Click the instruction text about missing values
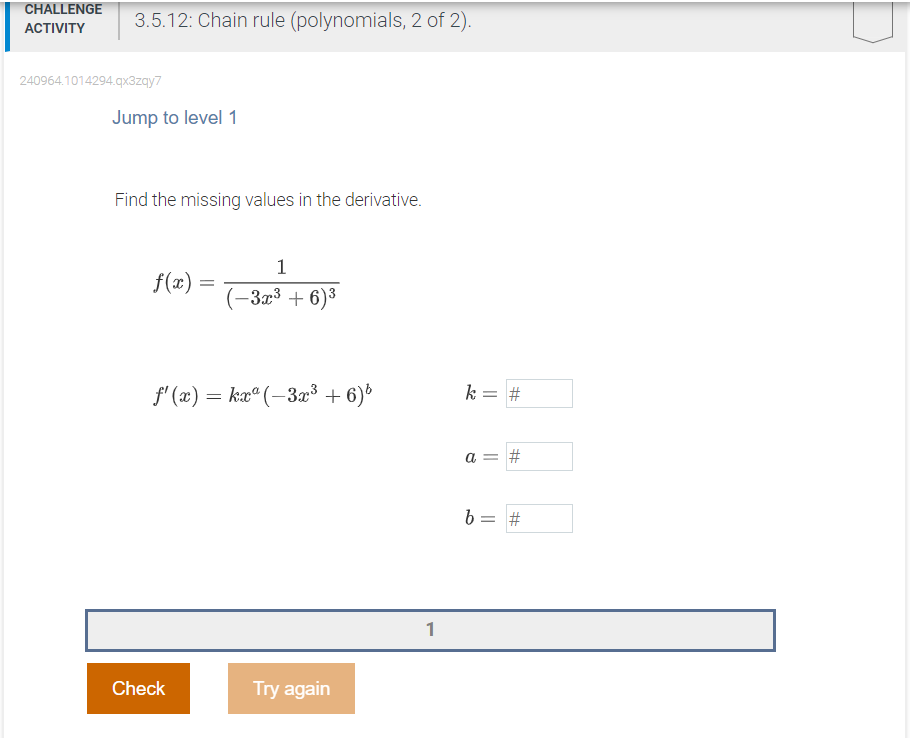Screen dimensions: 910x738 pyautogui.click(x=267, y=200)
